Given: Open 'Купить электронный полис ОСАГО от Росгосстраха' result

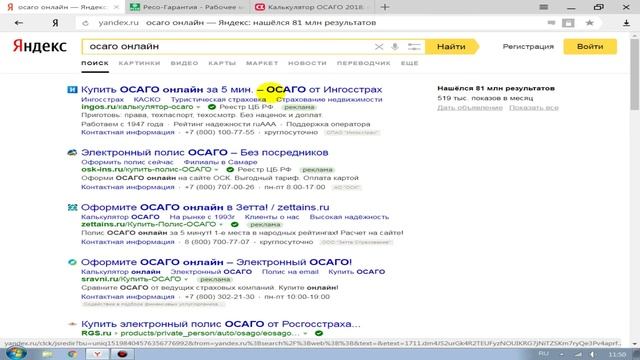Looking at the screenshot, I should (x=220, y=324).
